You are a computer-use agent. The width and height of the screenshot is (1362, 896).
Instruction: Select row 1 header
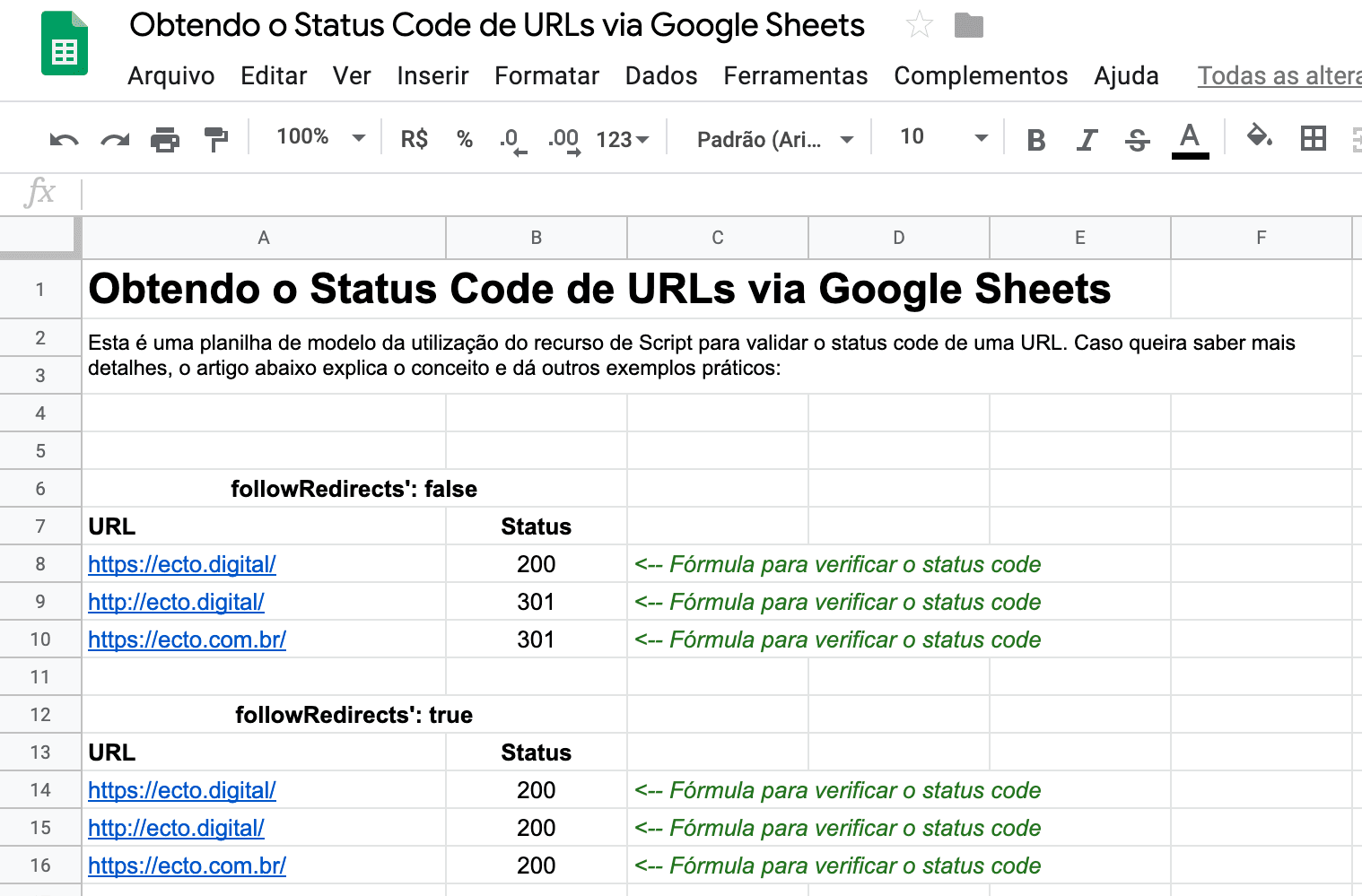point(40,289)
